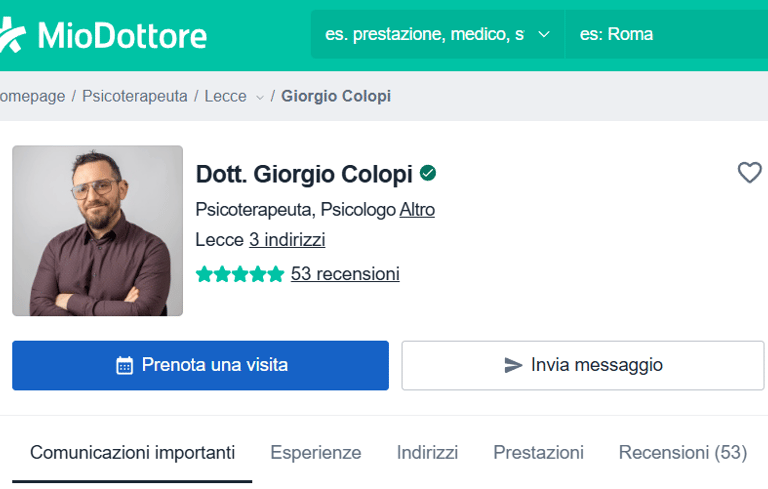
Task: Click the calendar icon in Prenota button
Action: tap(124, 366)
